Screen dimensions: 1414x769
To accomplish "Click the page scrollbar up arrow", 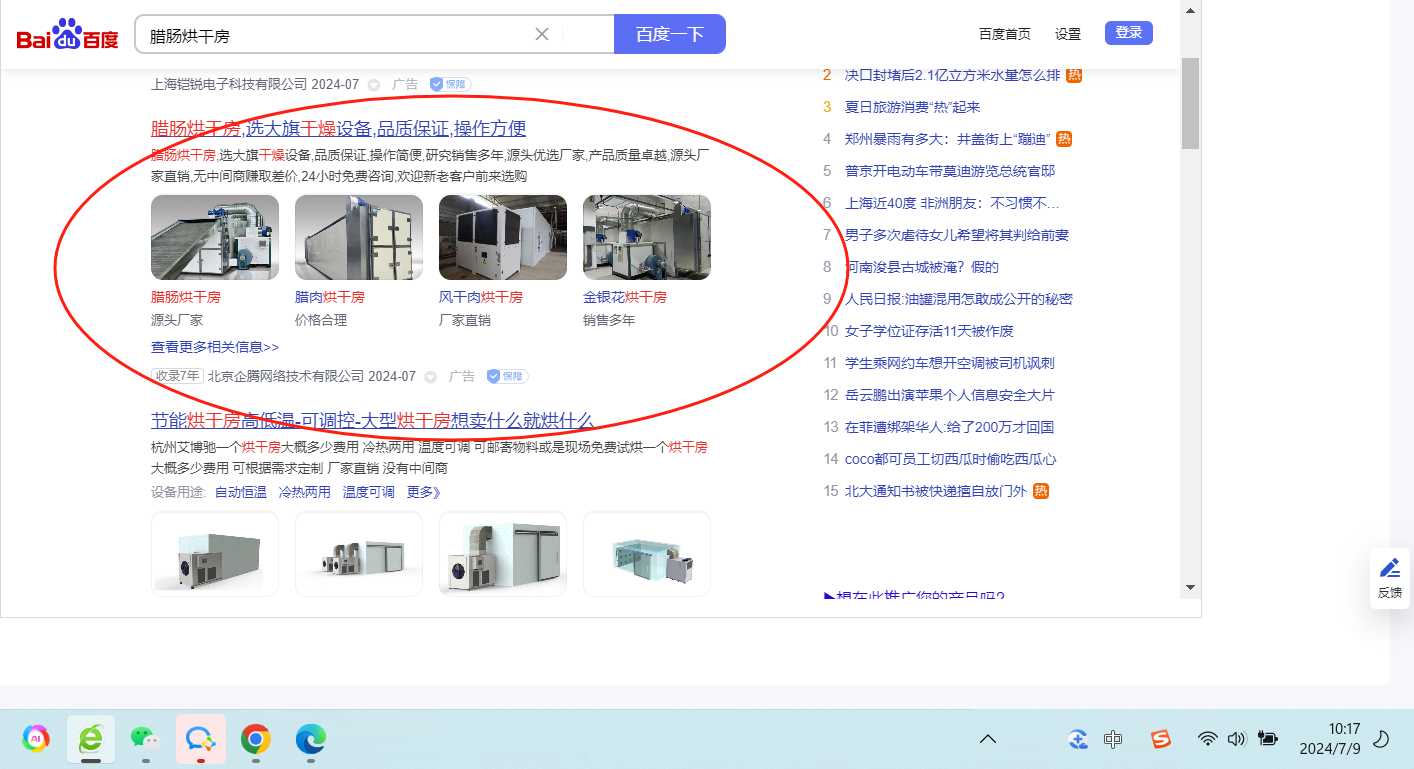I will [1190, 10].
